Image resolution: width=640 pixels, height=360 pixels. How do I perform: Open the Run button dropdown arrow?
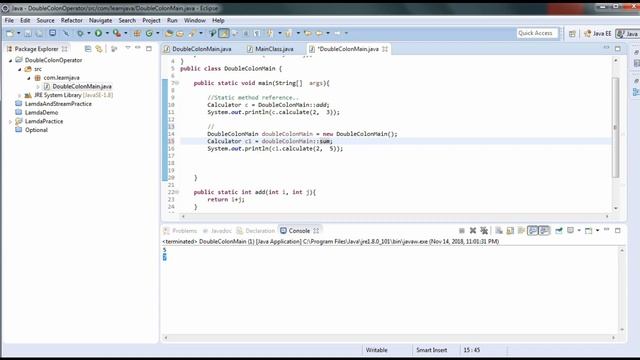[107, 33]
